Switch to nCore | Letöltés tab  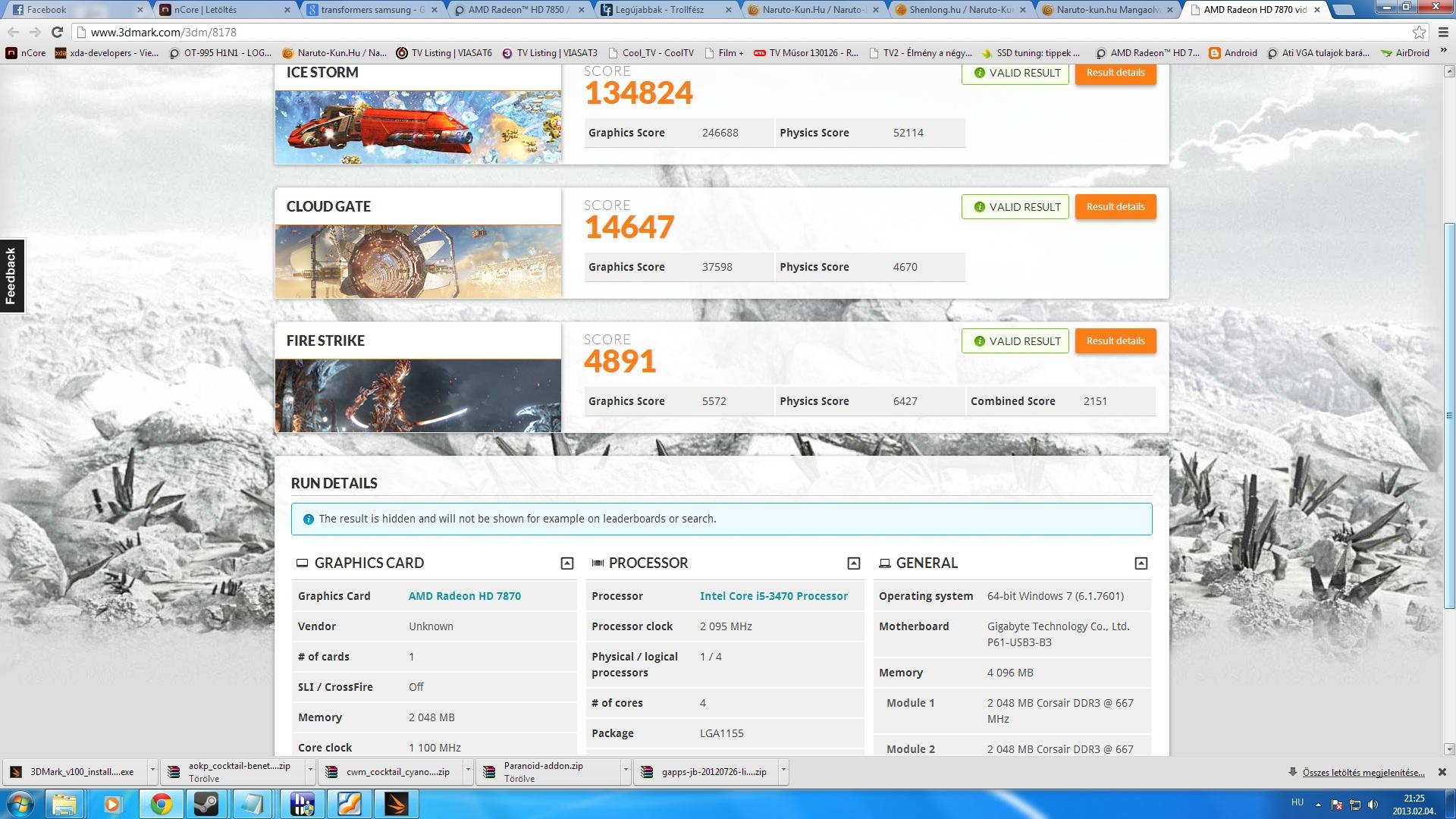[224, 10]
